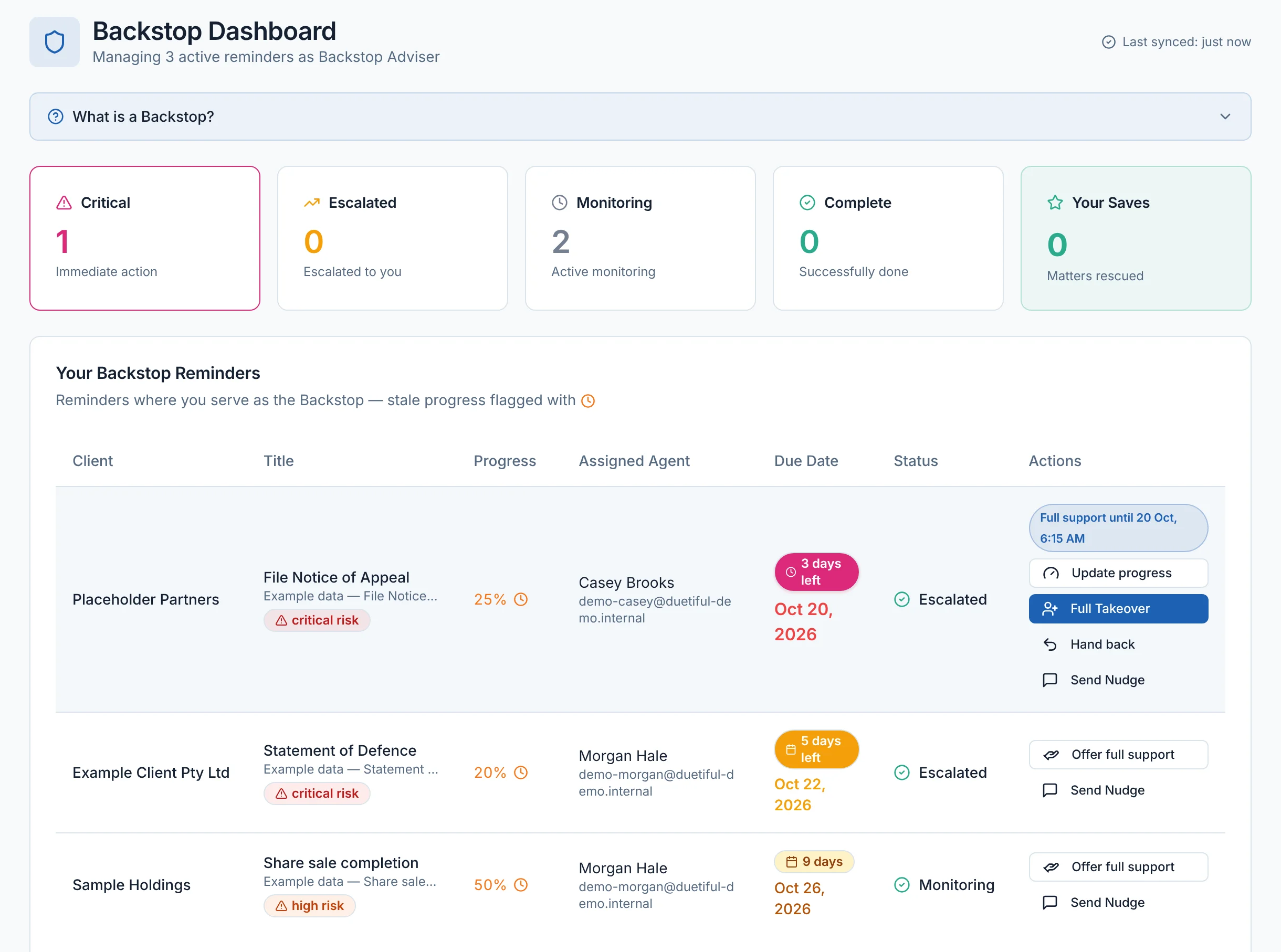Image resolution: width=1281 pixels, height=952 pixels.
Task: Click the star icon on Your Saves card
Action: pyautogui.click(x=1055, y=203)
